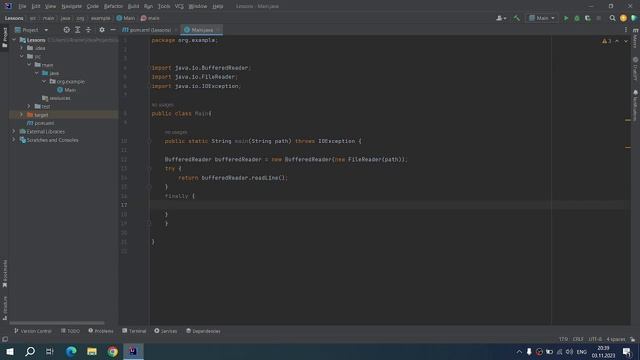Screen dimensions: 640x360
Task: Click the orange IDE update icon
Action: pos(623,18)
